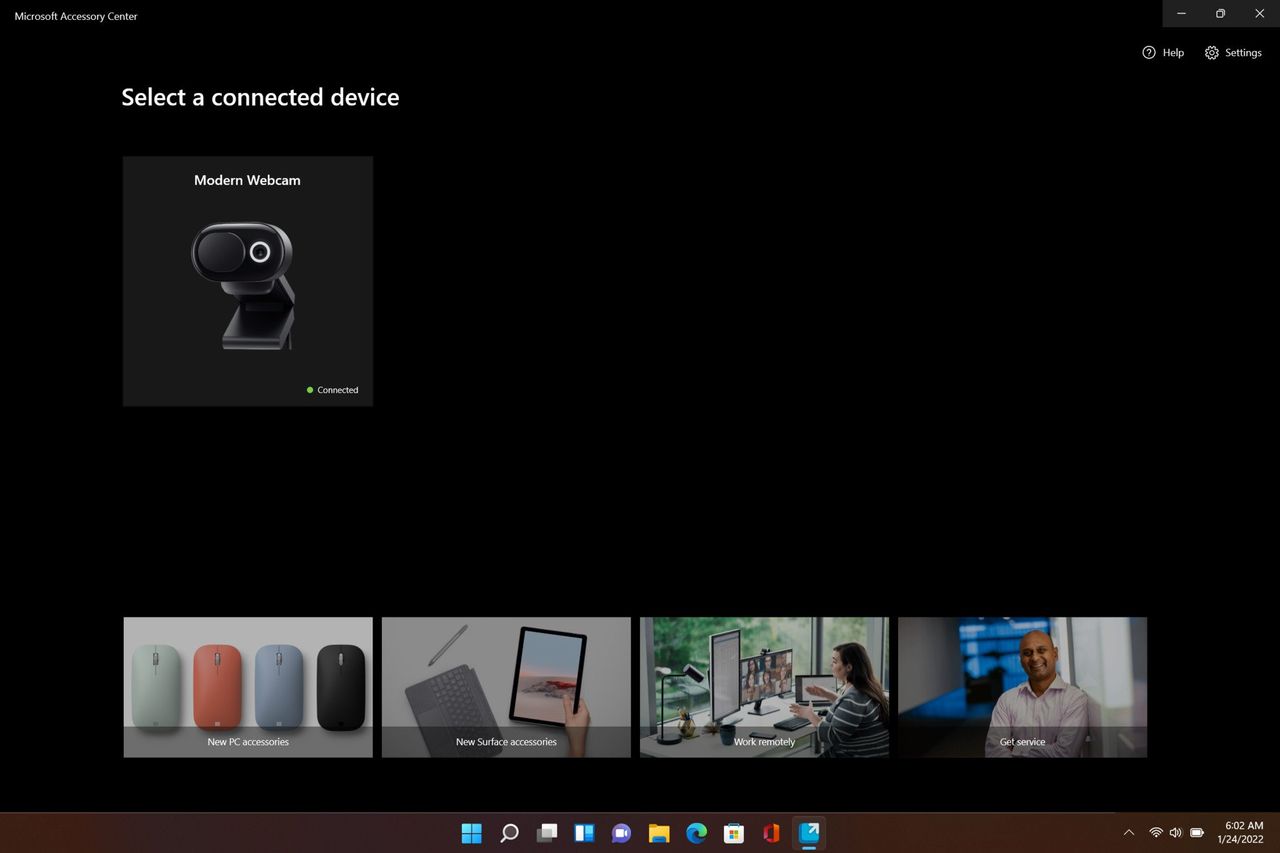Click the volume speaker tray icon
1280x853 pixels.
pyautogui.click(x=1175, y=833)
